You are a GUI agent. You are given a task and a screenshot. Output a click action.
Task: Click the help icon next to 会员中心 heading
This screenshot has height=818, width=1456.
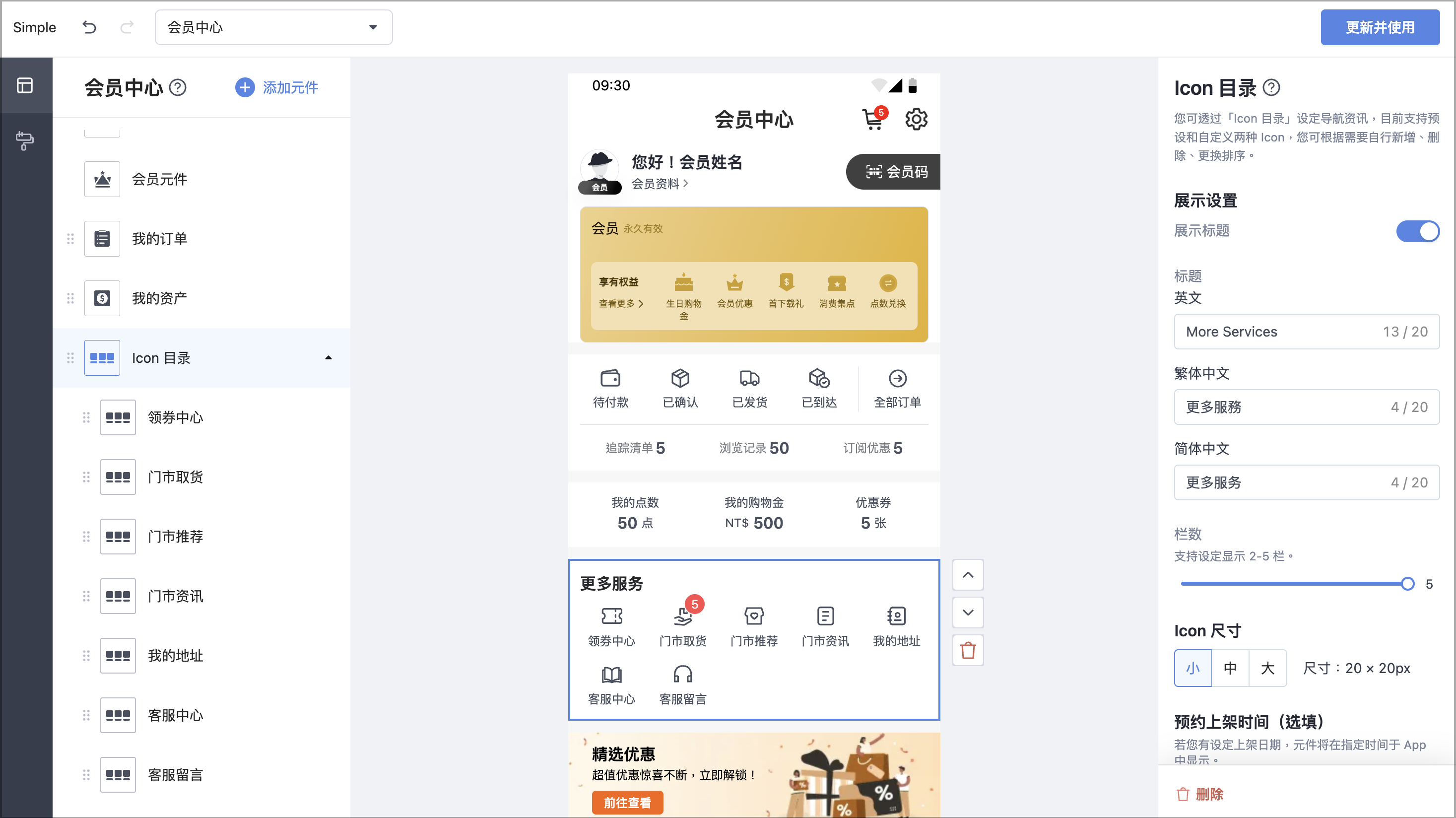click(178, 88)
